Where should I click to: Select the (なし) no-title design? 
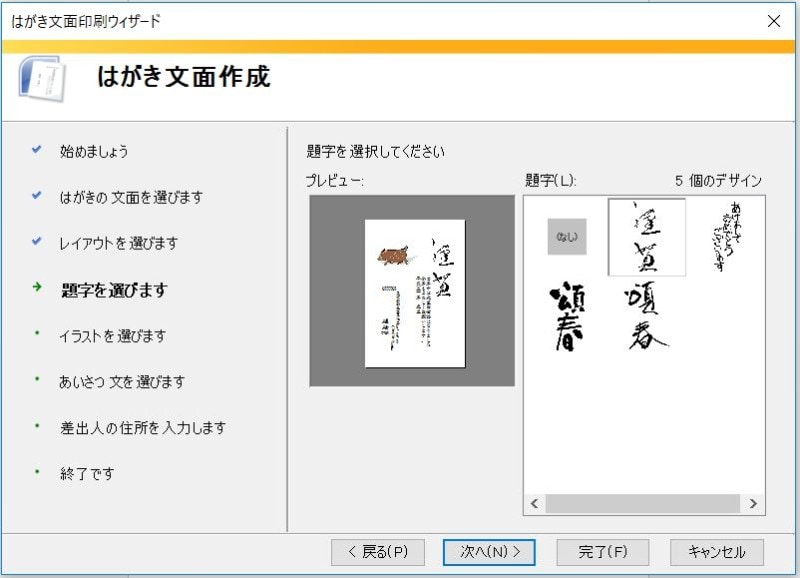pyautogui.click(x=567, y=237)
